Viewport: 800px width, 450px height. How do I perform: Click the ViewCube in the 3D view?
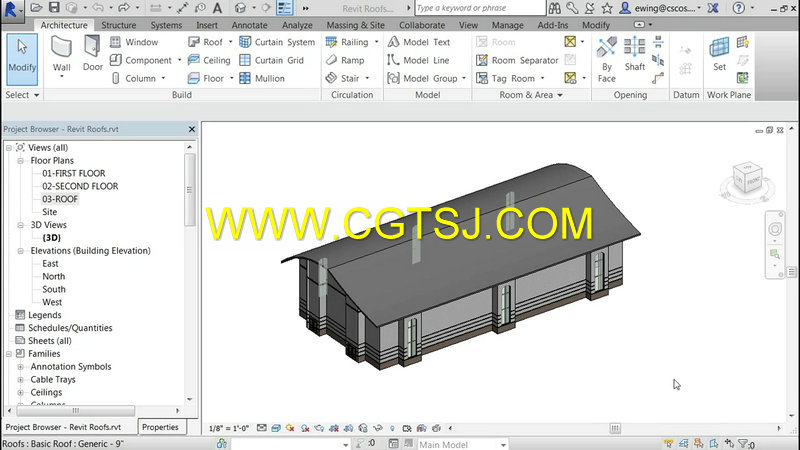747,178
